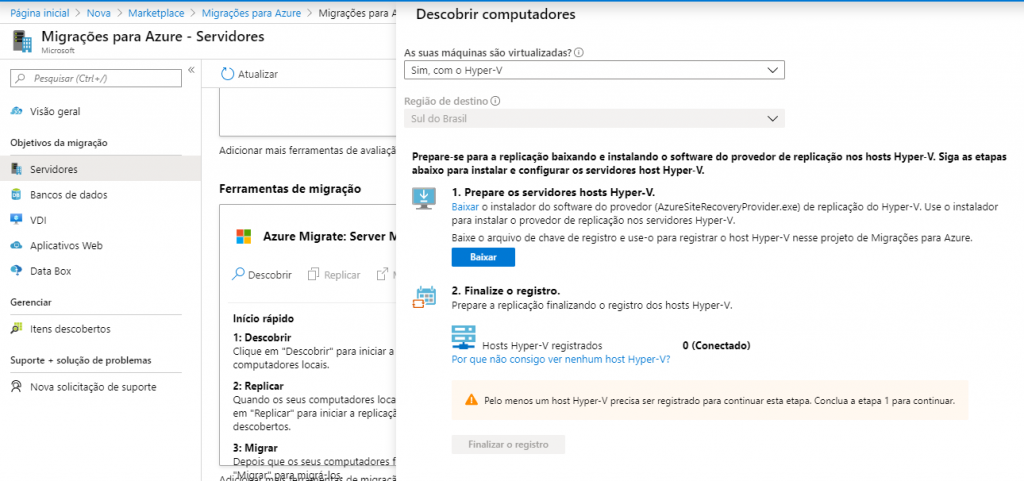This screenshot has width=1024, height=481.
Task: Click info icon next to virtualization question
Action: tap(579, 52)
